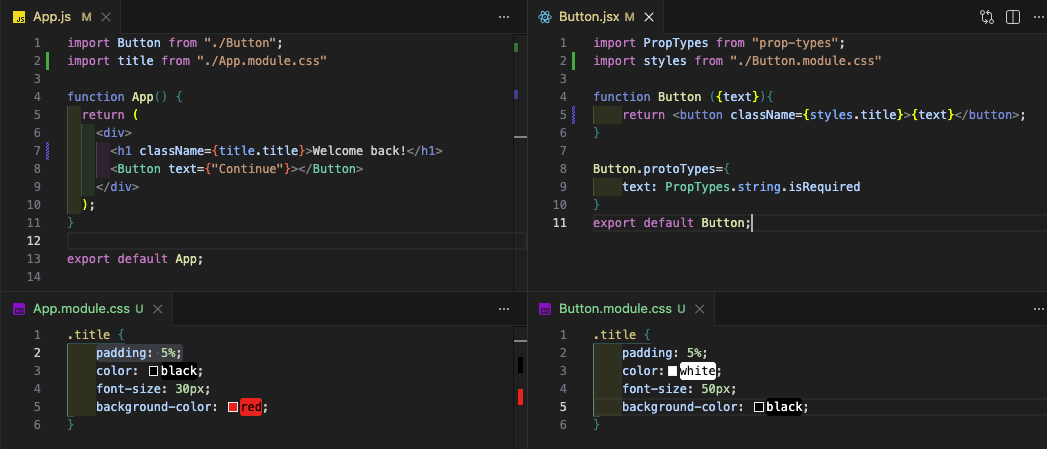
Task: Click line number 11 in Button.jsx
Action: click(560, 223)
